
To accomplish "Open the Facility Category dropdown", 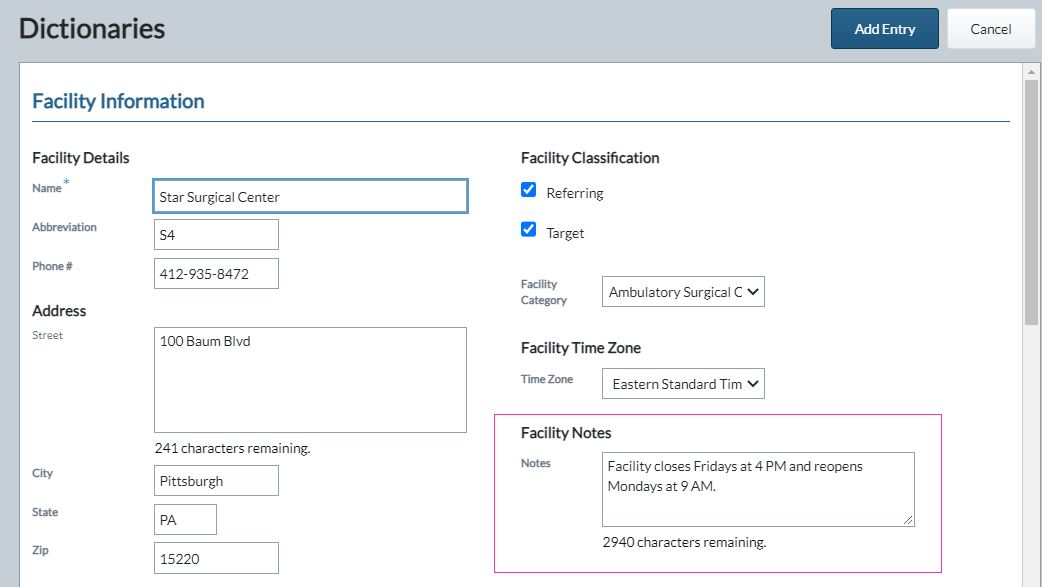I will [x=683, y=292].
